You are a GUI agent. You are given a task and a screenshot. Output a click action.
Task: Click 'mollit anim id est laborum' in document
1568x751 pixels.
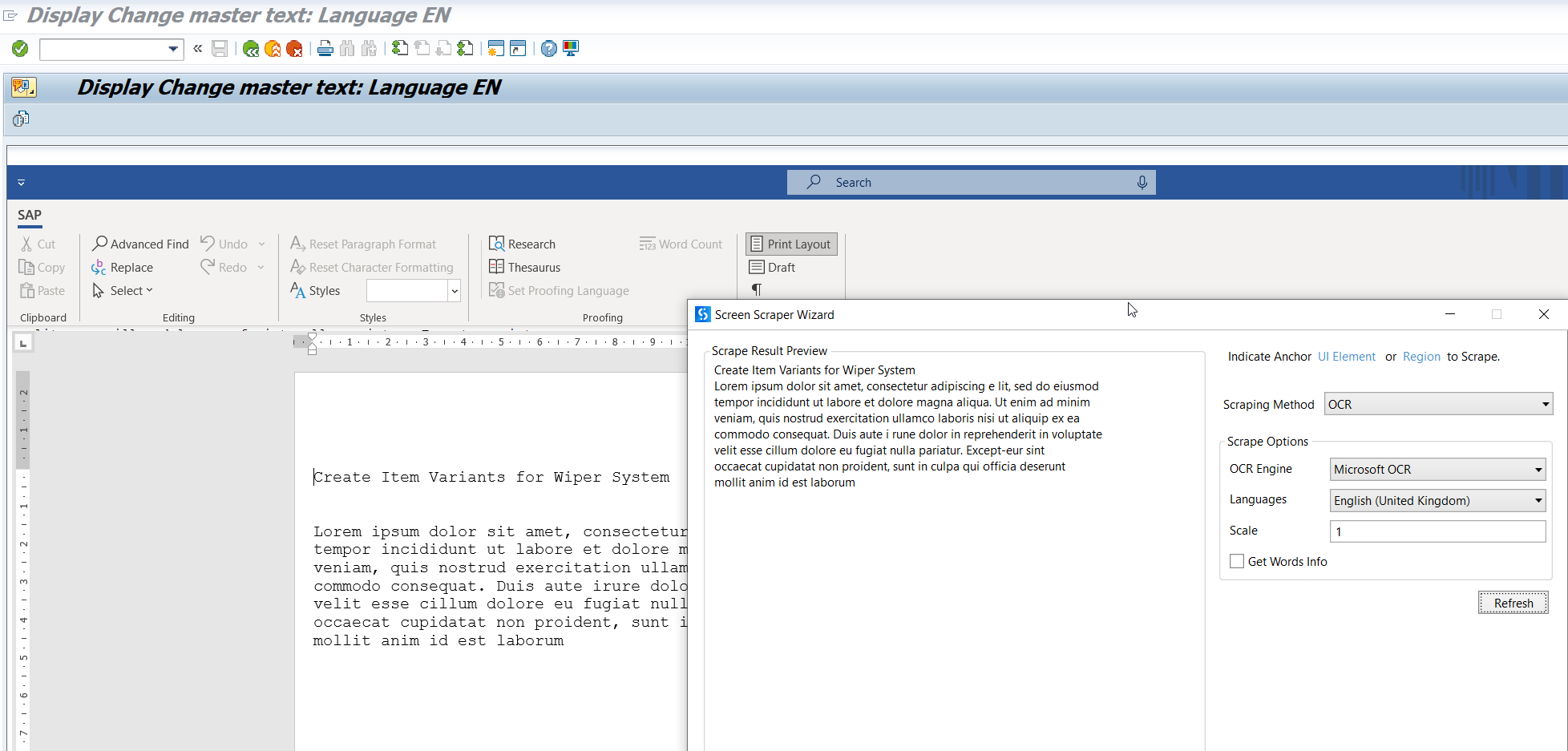click(x=438, y=640)
